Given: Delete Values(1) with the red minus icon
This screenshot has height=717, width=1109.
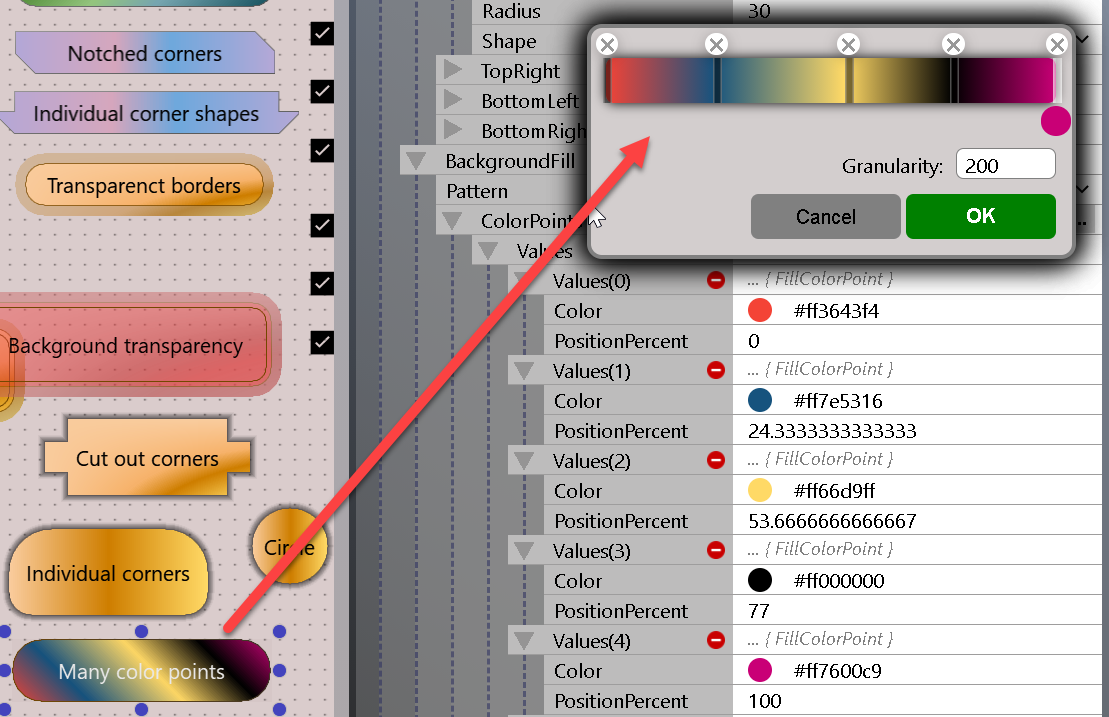Looking at the screenshot, I should (x=716, y=371).
